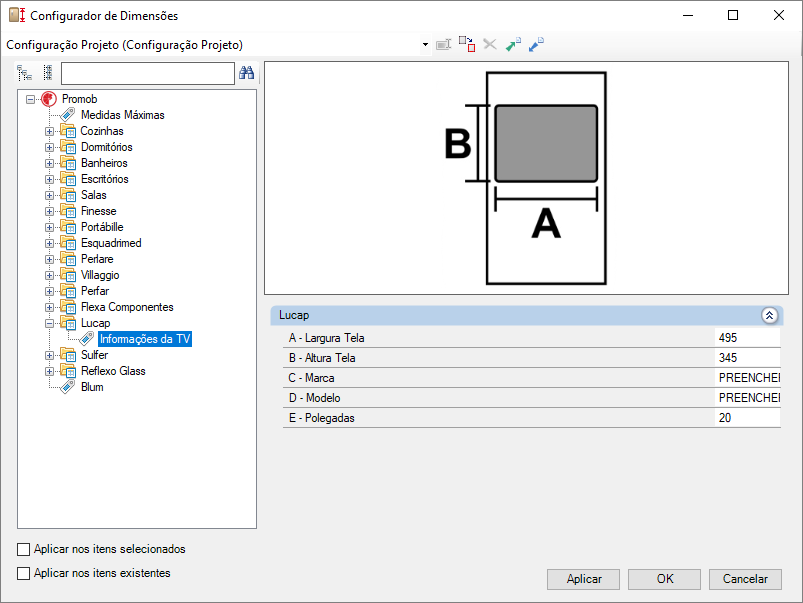This screenshot has width=803, height=603.
Task: Expand the Sulfer node
Action: (x=49, y=356)
